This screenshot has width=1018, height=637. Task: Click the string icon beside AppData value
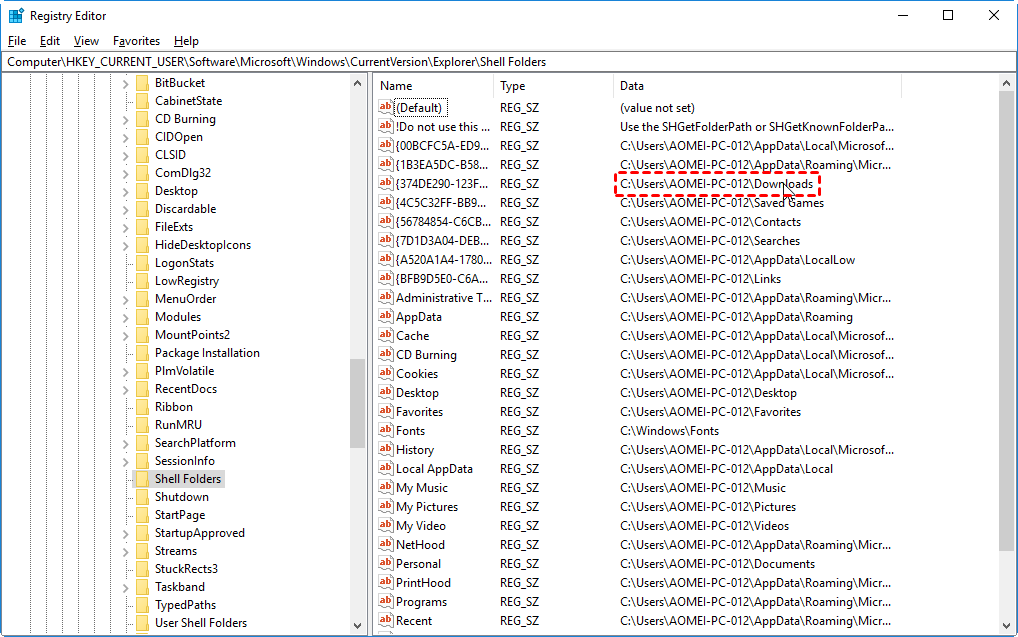386,316
